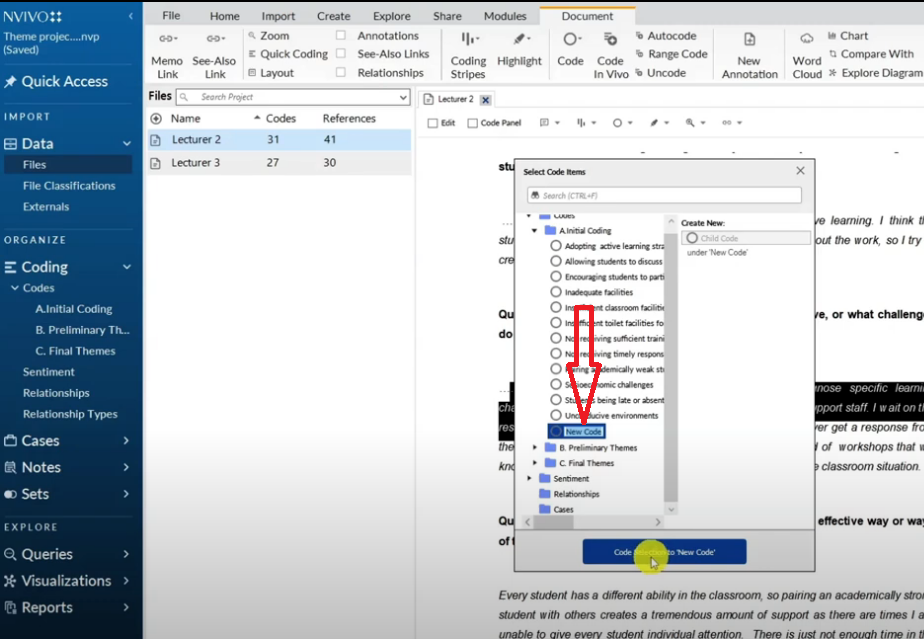Expand the Sentiment folder in the dialog
Screen dimensions: 924x639
(x=529, y=478)
